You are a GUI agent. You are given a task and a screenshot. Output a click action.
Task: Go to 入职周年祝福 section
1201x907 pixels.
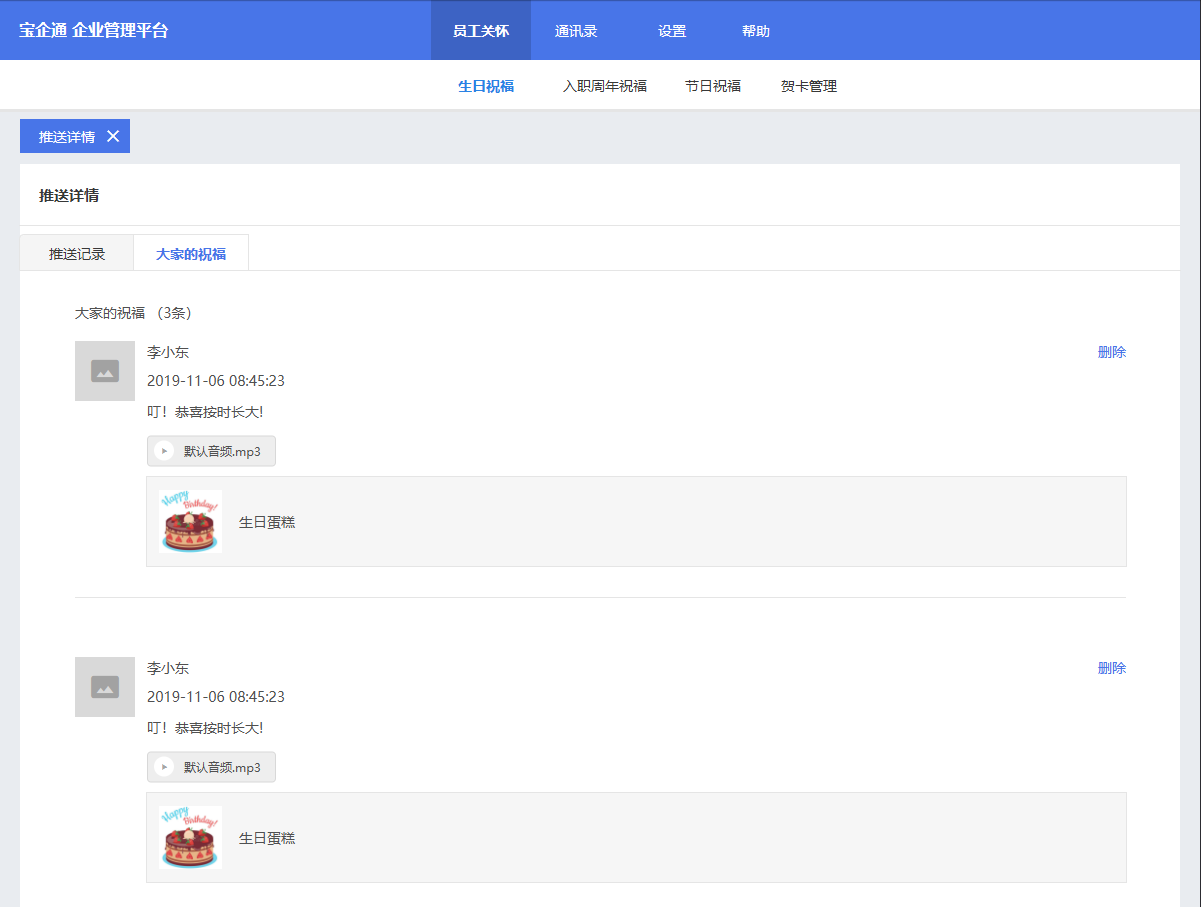pos(605,86)
